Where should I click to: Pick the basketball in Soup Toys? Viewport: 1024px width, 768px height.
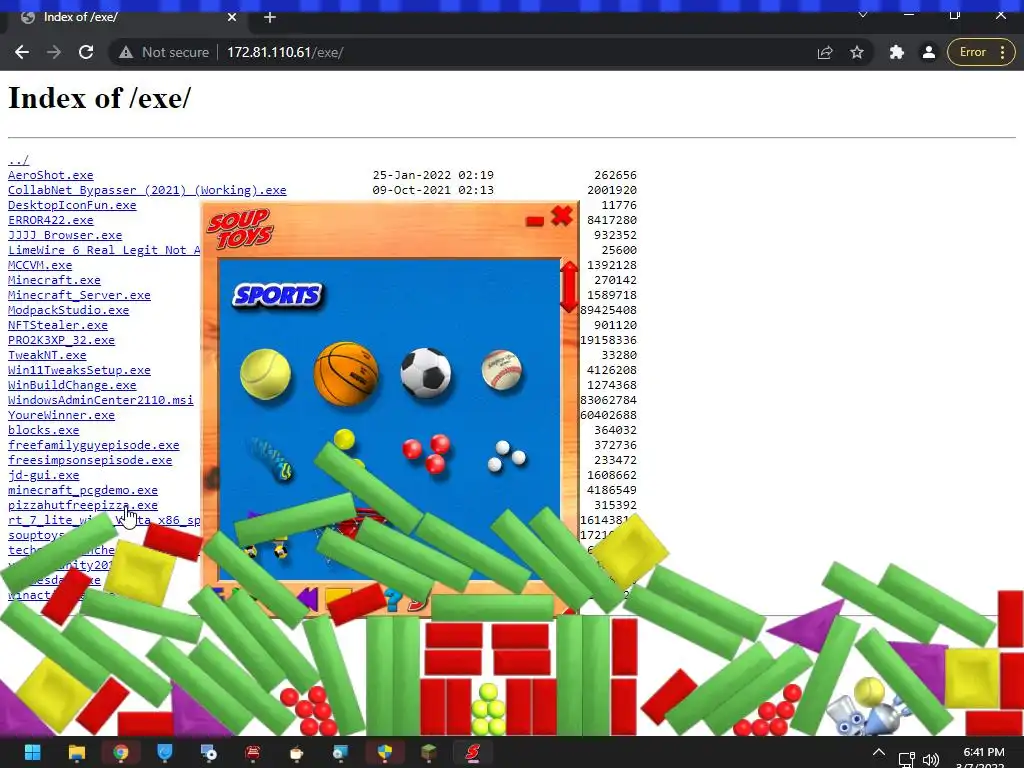346,374
